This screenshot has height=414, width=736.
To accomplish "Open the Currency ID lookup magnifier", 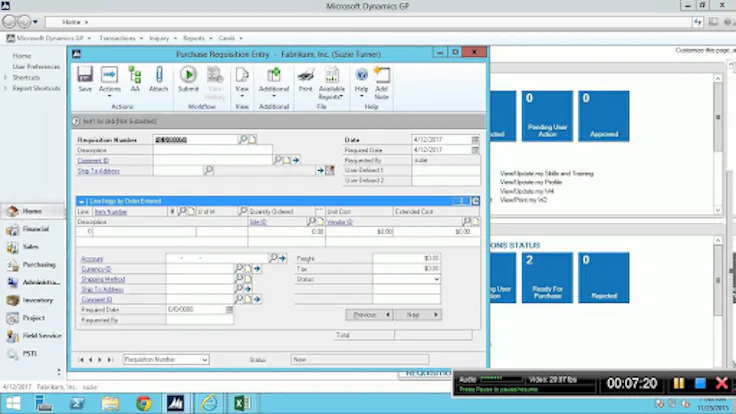I will coord(239,268).
